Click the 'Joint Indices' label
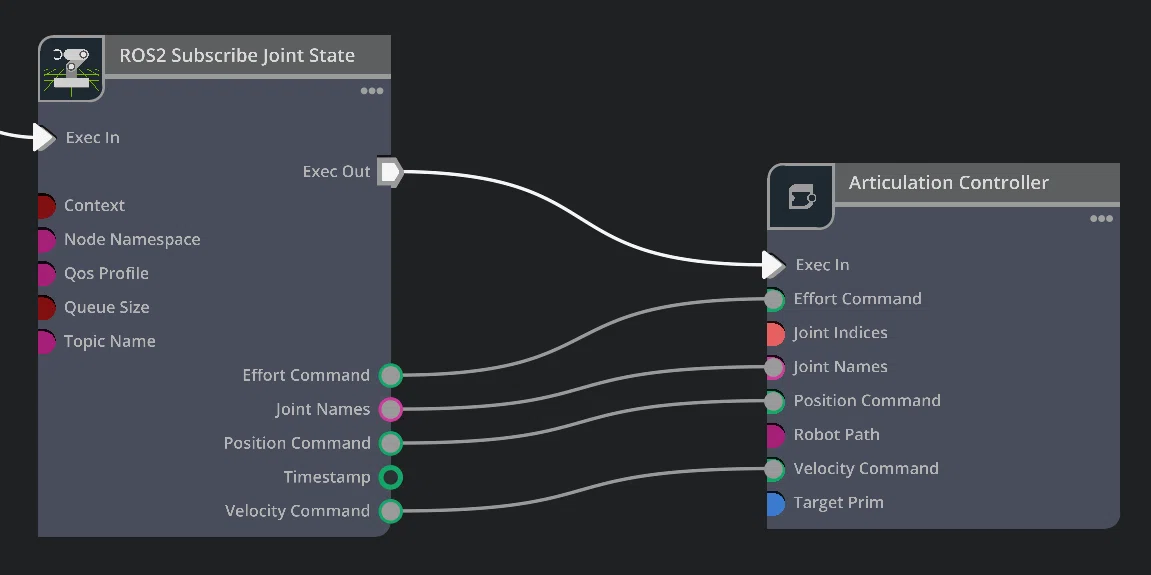Screen dimensions: 1151x575 point(840,333)
